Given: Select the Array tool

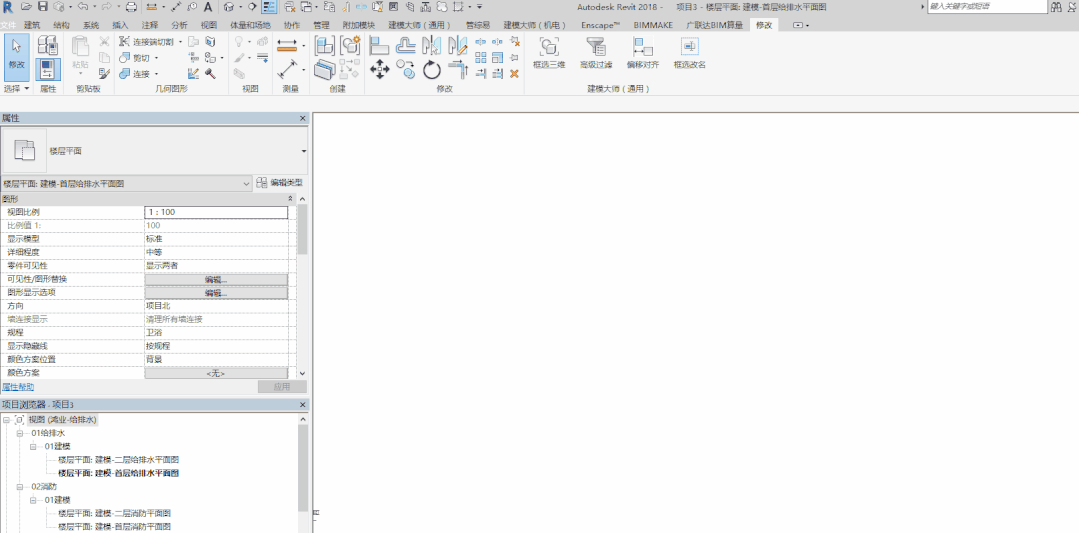Looking at the screenshot, I should [481, 57].
